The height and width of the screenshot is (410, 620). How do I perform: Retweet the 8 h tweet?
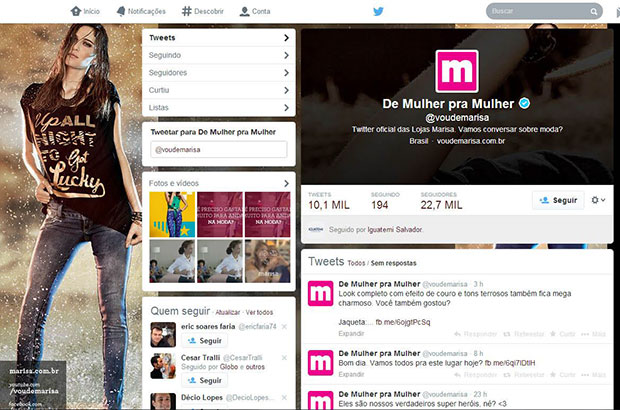coord(524,374)
